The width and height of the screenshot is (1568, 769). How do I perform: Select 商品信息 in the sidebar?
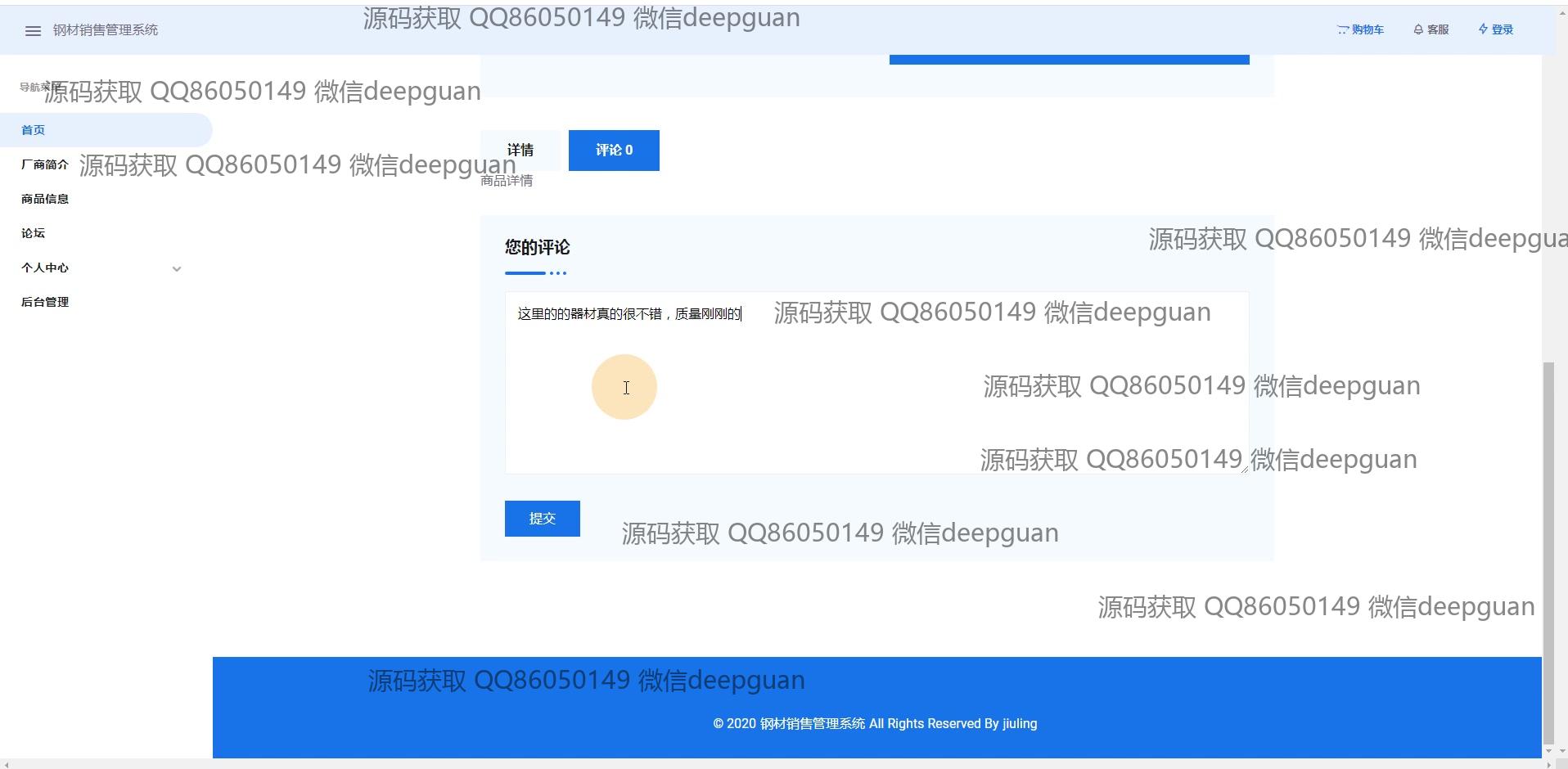click(x=45, y=199)
